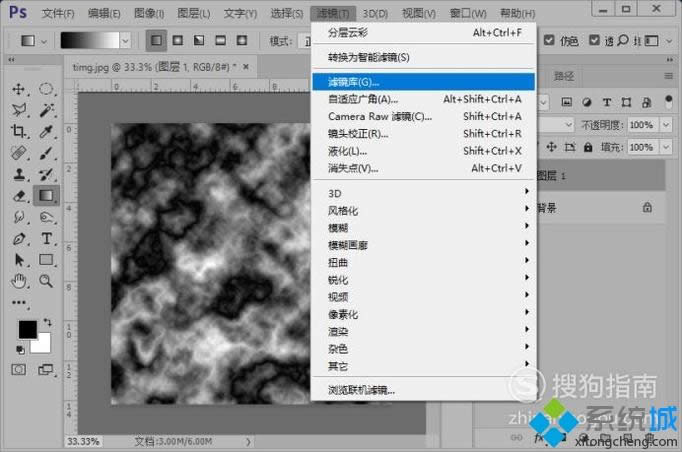The width and height of the screenshot is (682, 452).
Task: Choose the Type tool
Action: click(46, 239)
